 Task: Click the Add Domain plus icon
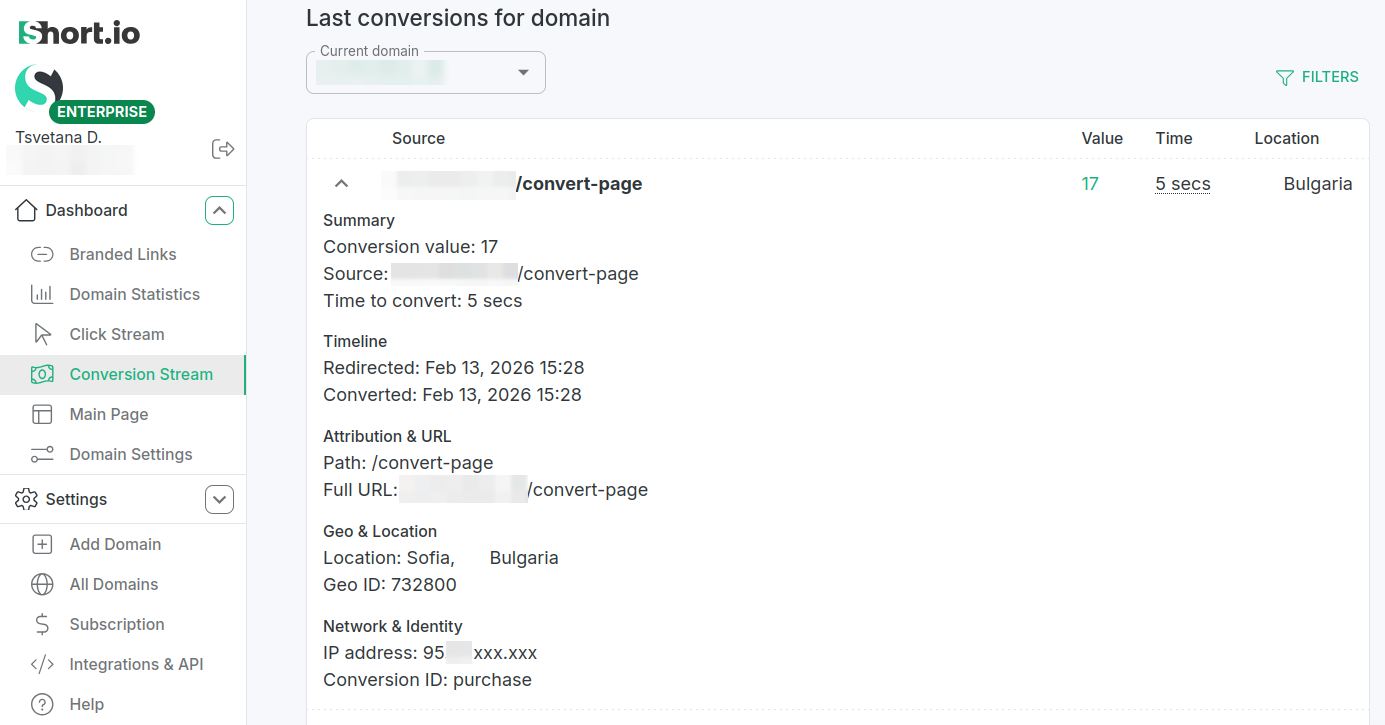[x=42, y=544]
